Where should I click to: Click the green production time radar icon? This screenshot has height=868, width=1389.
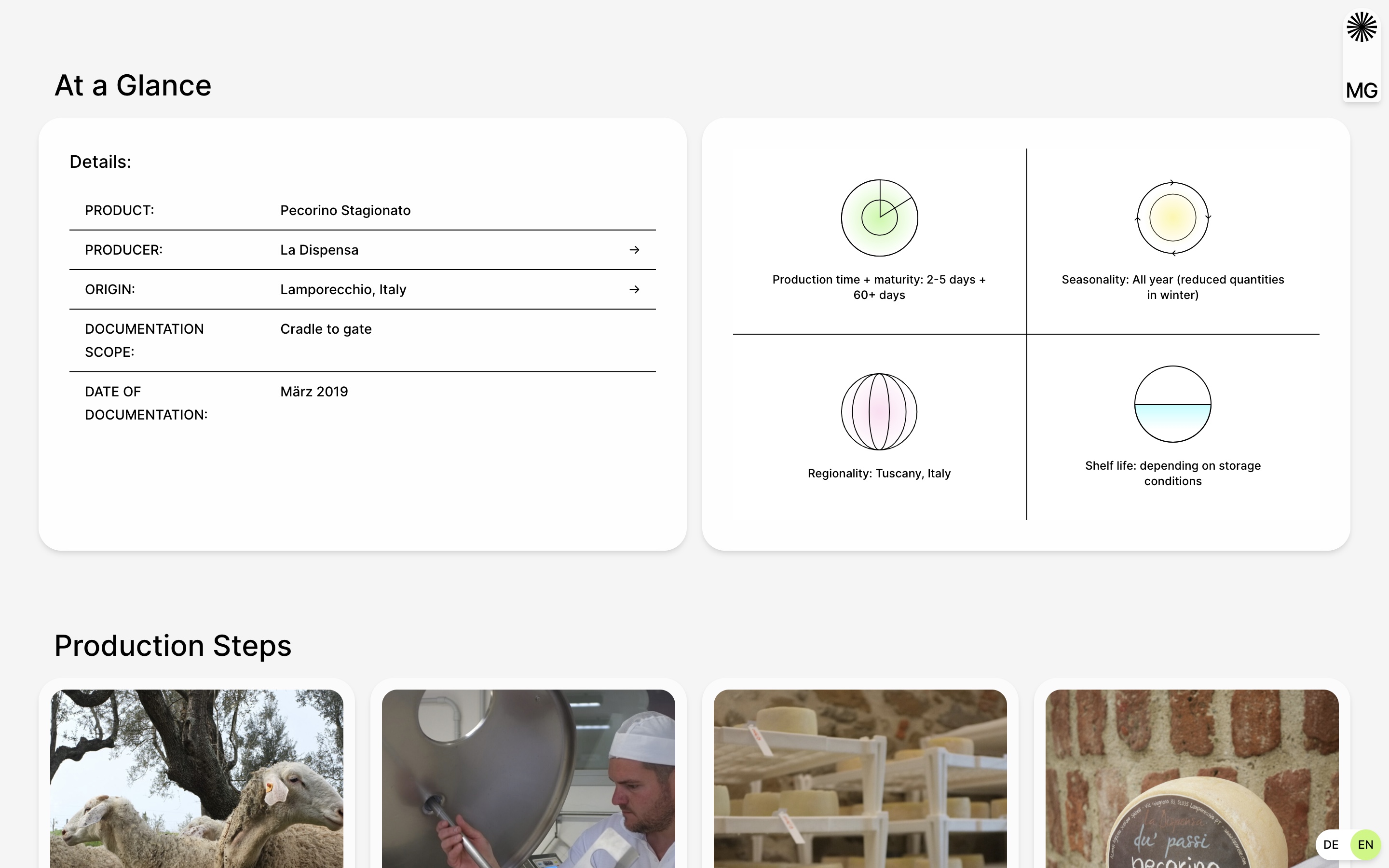(879, 217)
